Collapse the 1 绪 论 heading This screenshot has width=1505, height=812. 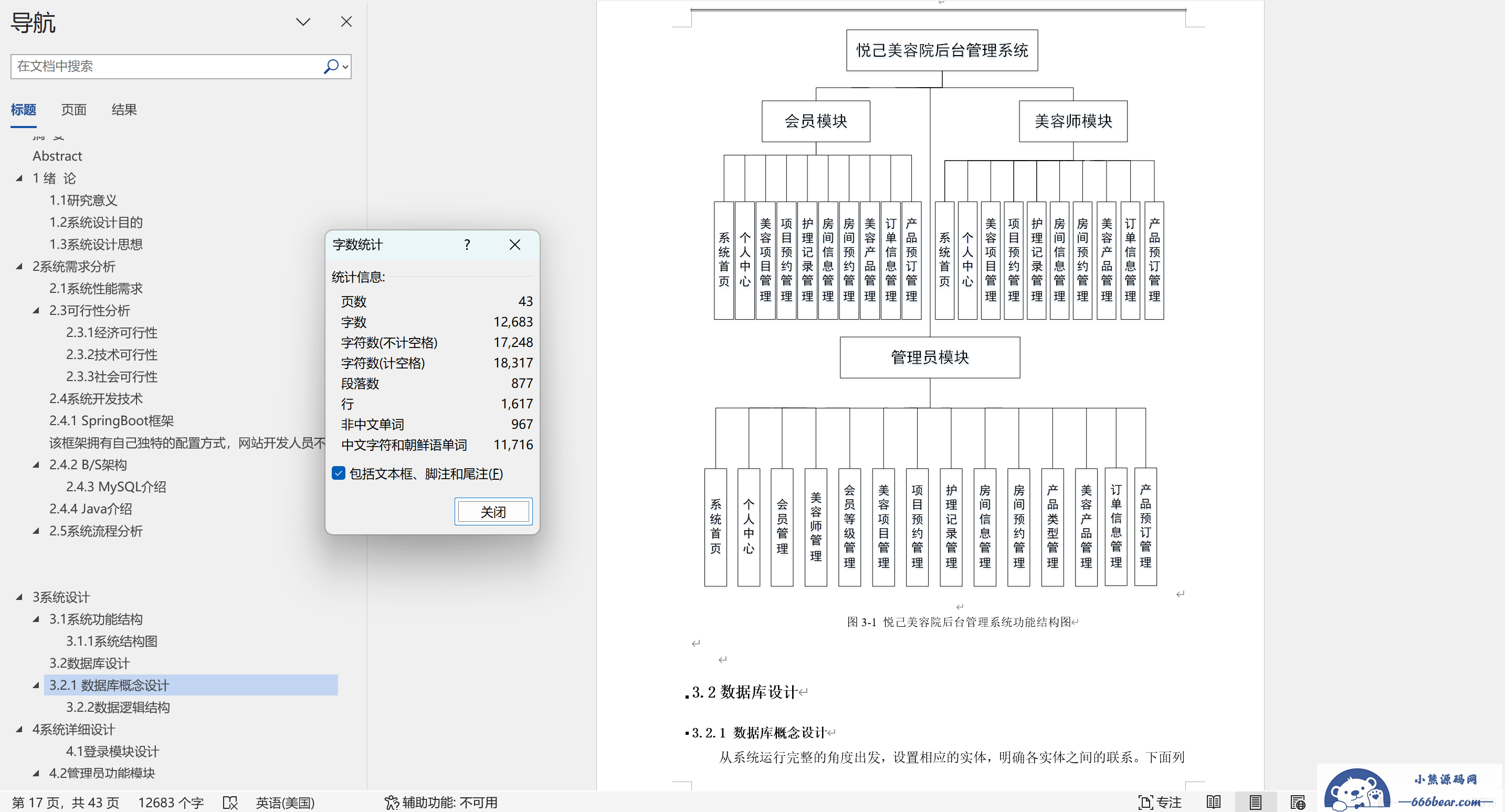19,178
